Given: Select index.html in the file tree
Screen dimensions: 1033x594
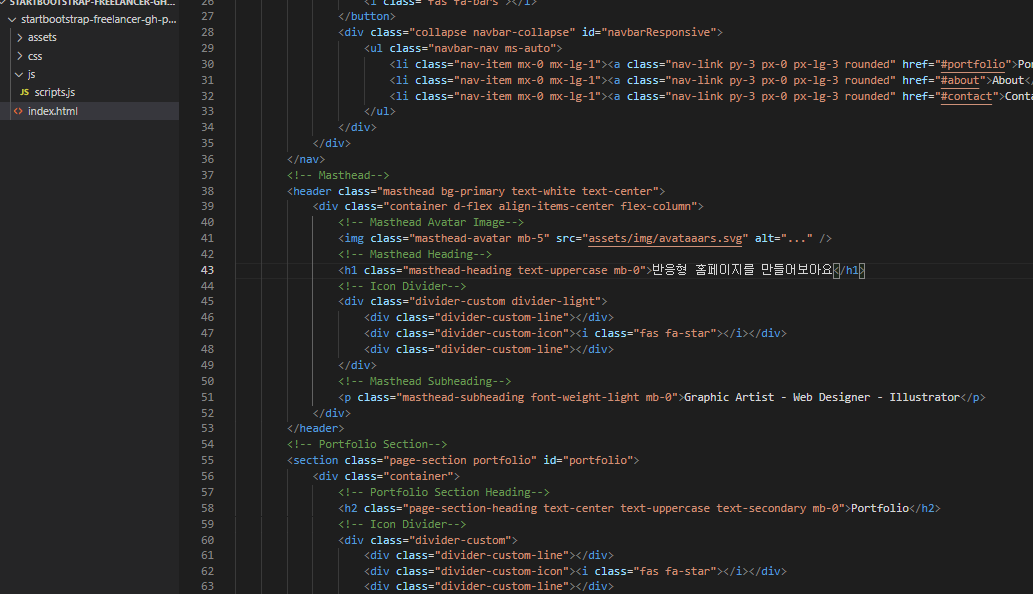Looking at the screenshot, I should (53, 111).
